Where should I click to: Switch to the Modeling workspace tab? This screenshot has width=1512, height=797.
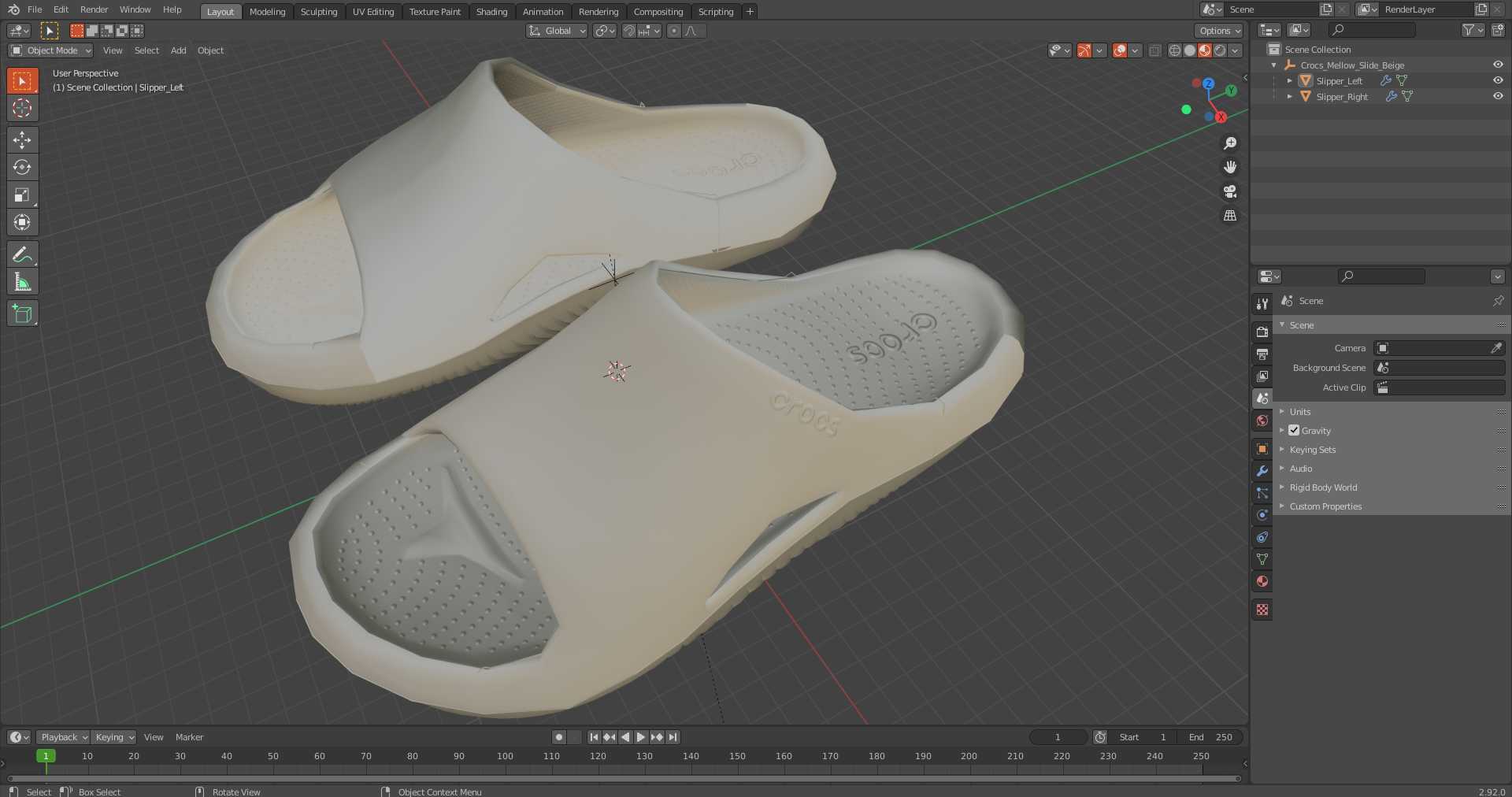point(267,11)
